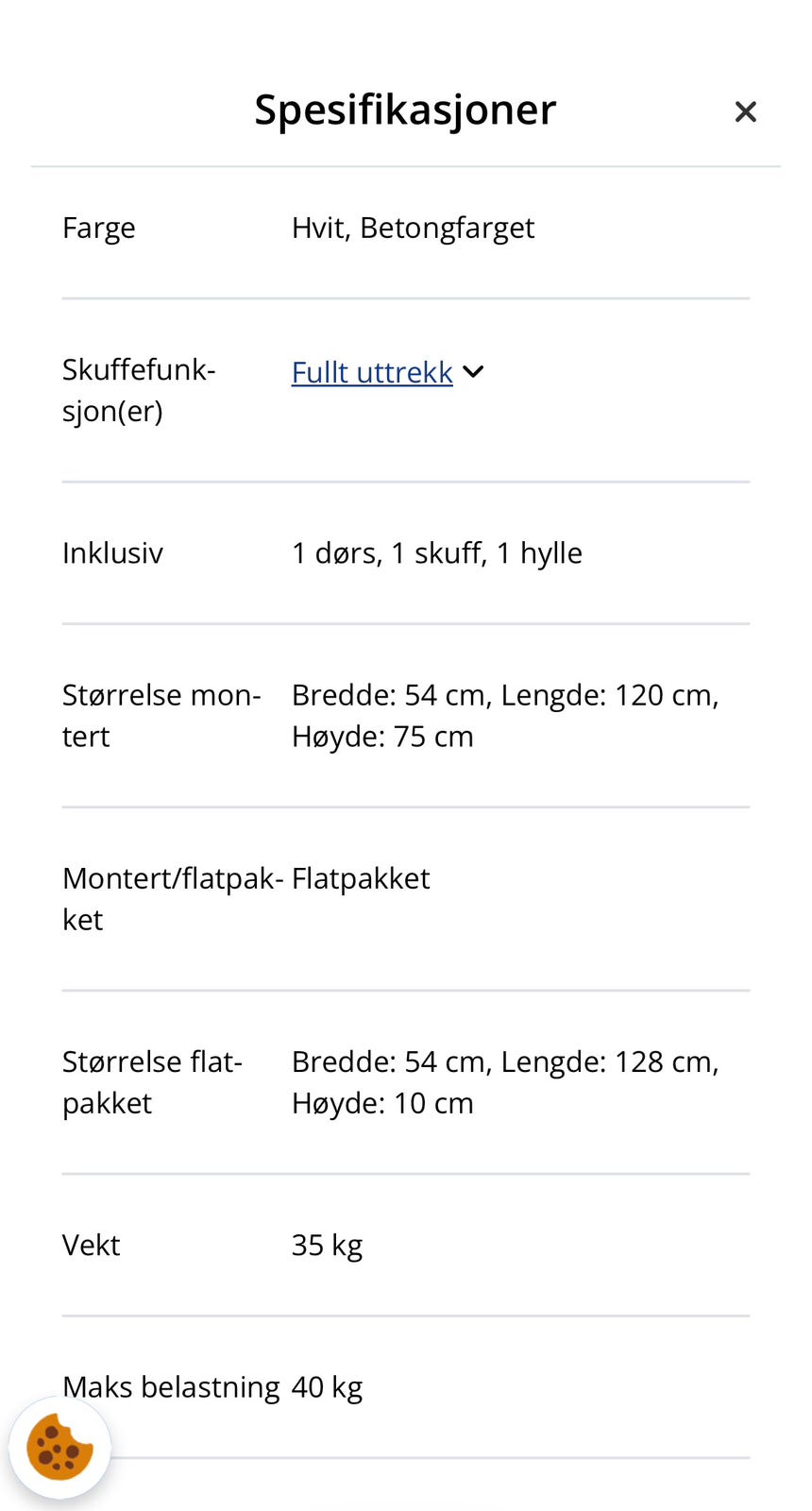Click the Hvit, Betongfarget value

413,228
